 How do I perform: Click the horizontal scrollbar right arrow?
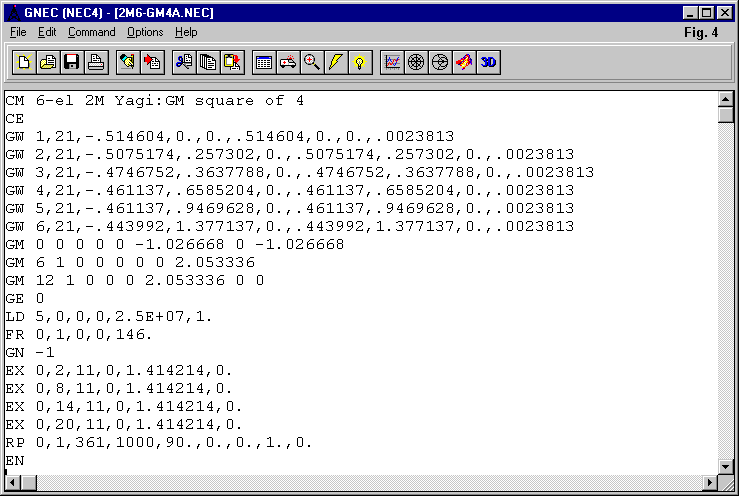tap(710, 483)
